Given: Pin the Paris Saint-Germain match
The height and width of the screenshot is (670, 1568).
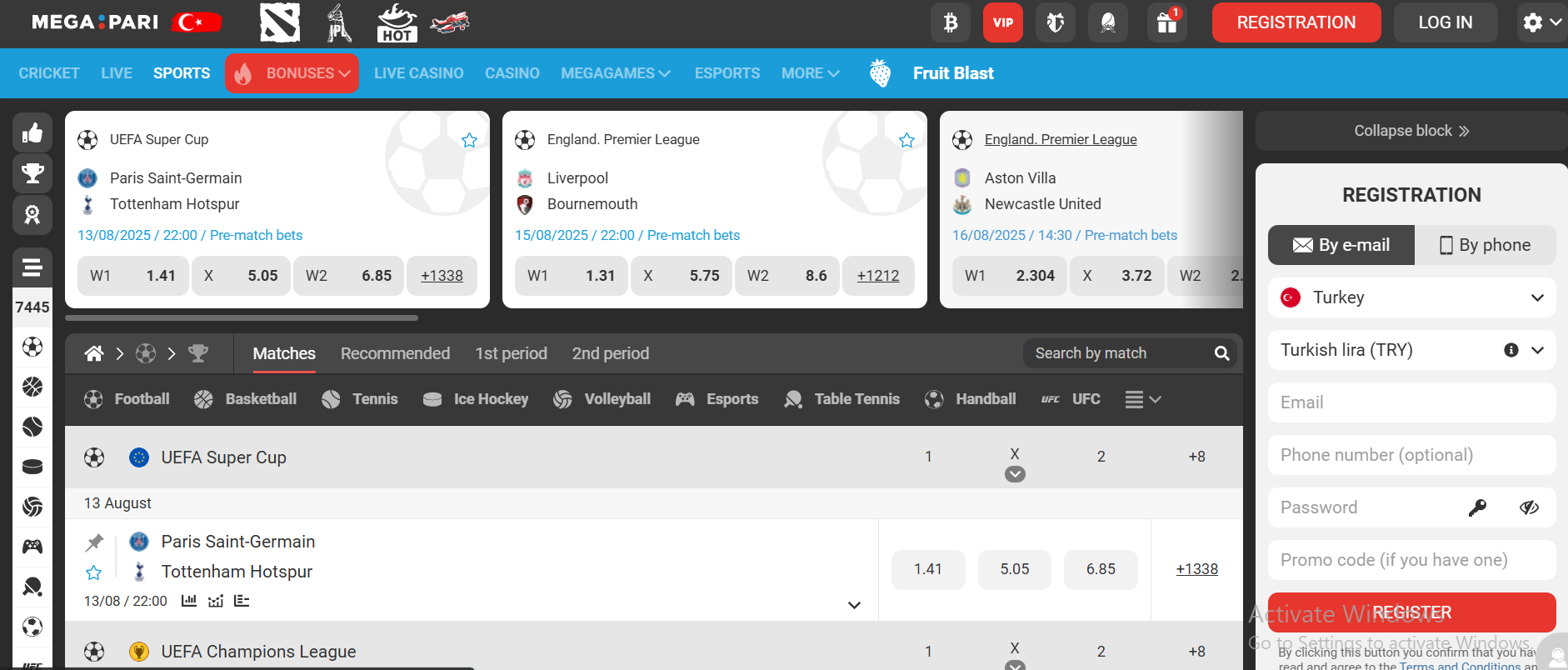Looking at the screenshot, I should (x=94, y=542).
